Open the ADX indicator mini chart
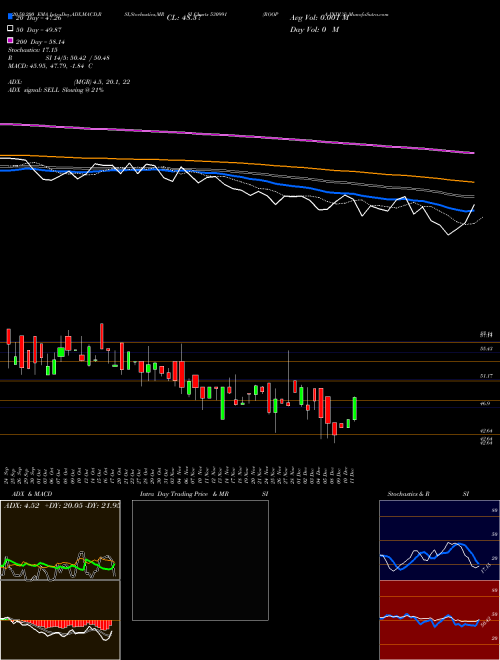 tap(60, 540)
